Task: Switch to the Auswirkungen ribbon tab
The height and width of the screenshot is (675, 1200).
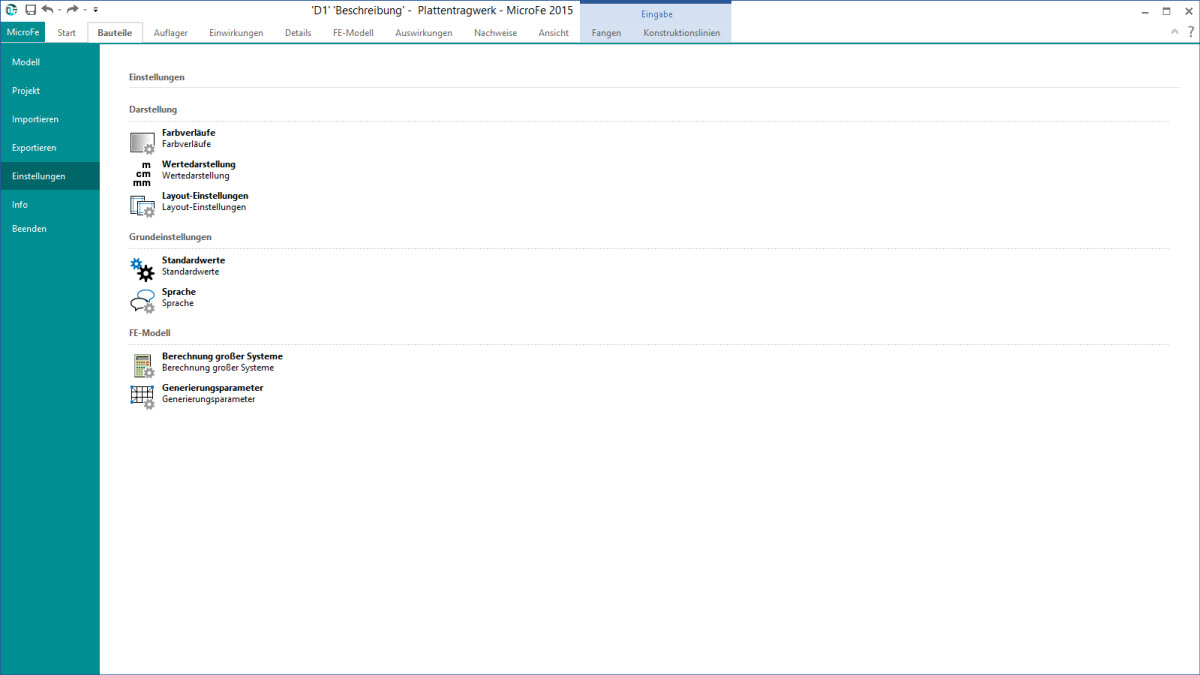Action: 424,32
